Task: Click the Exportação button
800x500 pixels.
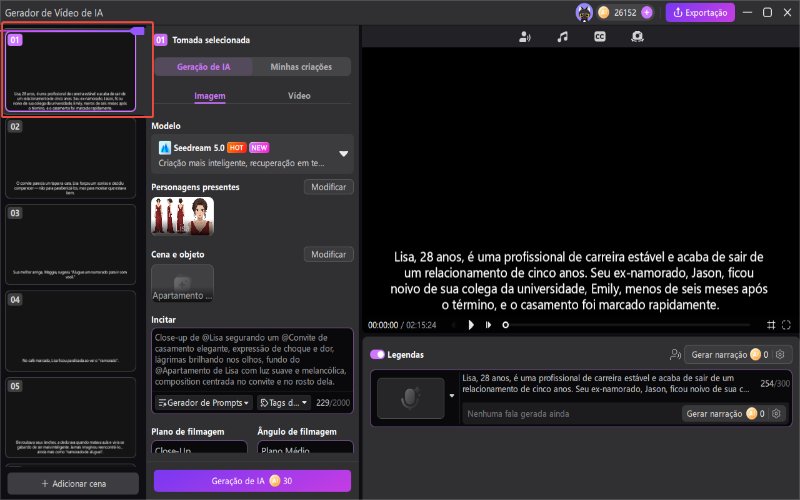Action: (700, 13)
